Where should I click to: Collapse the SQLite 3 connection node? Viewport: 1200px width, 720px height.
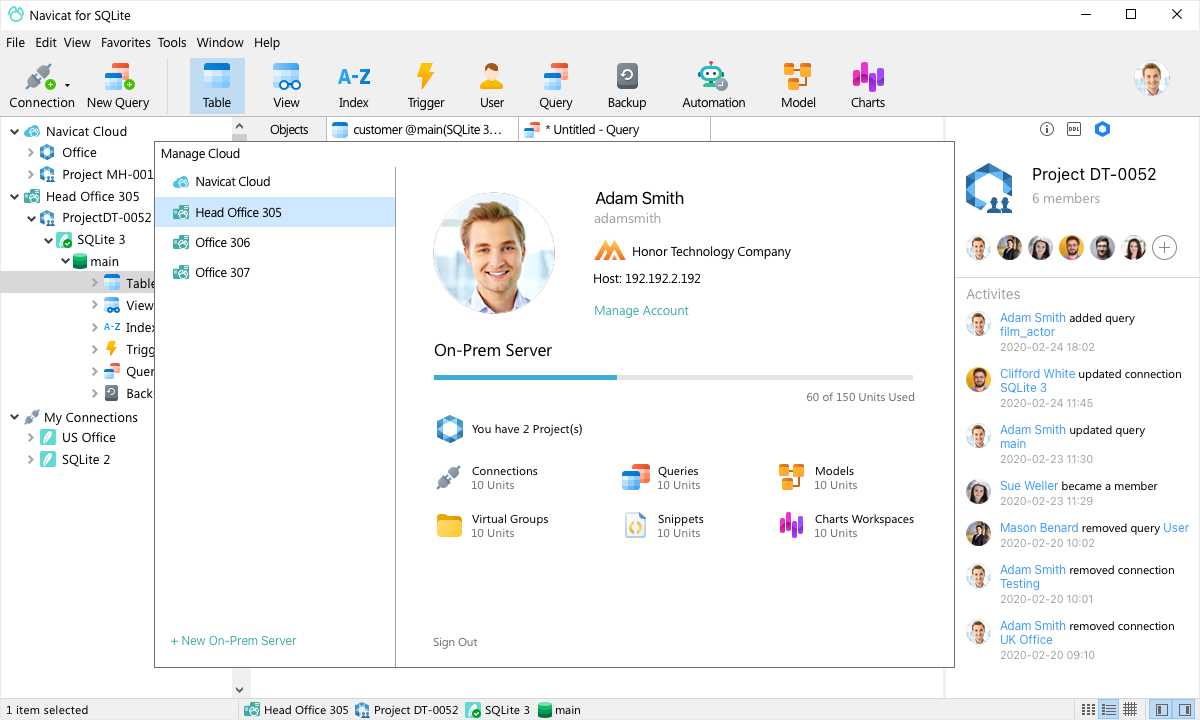(48, 240)
